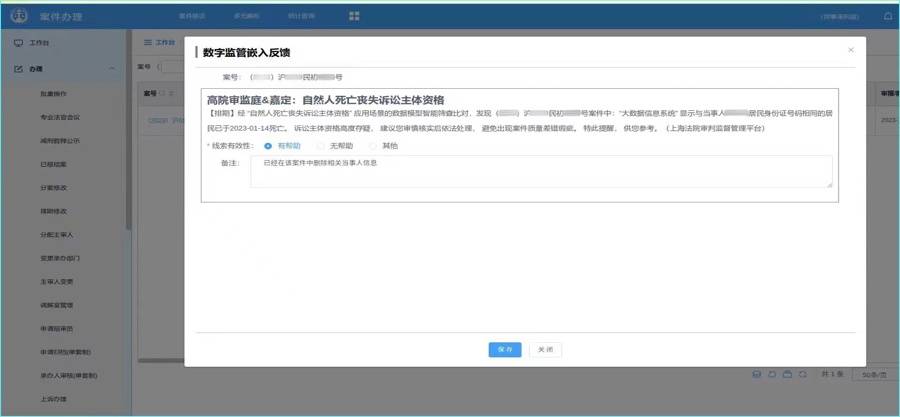Viewport: 900px width, 417px height.
Task: Click the first table toolbar icon at bottom
Action: point(756,373)
